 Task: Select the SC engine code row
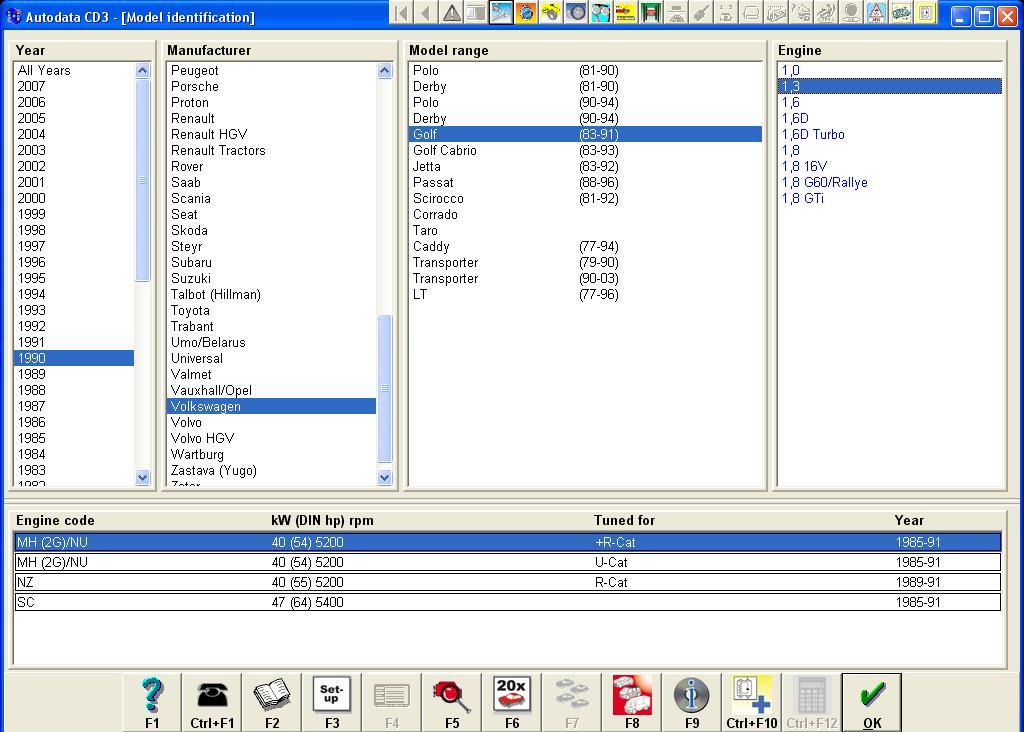(507, 602)
